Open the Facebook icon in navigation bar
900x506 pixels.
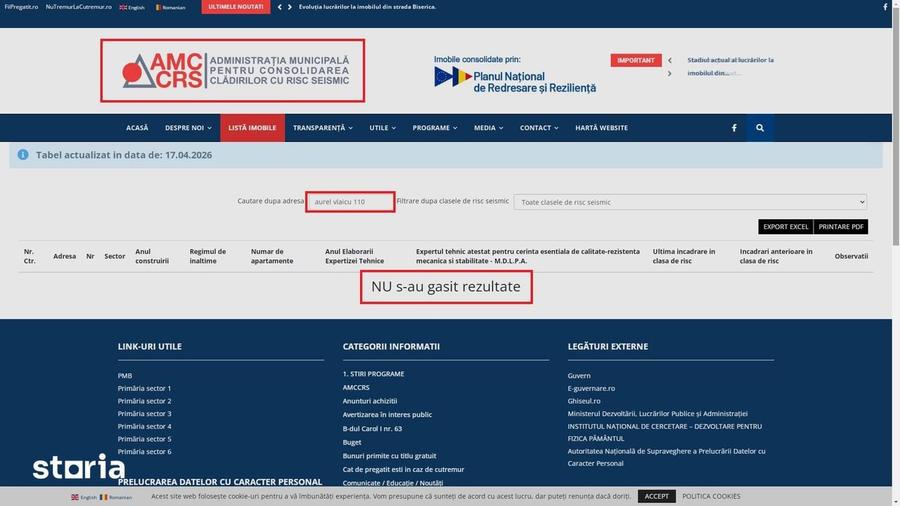pos(734,128)
